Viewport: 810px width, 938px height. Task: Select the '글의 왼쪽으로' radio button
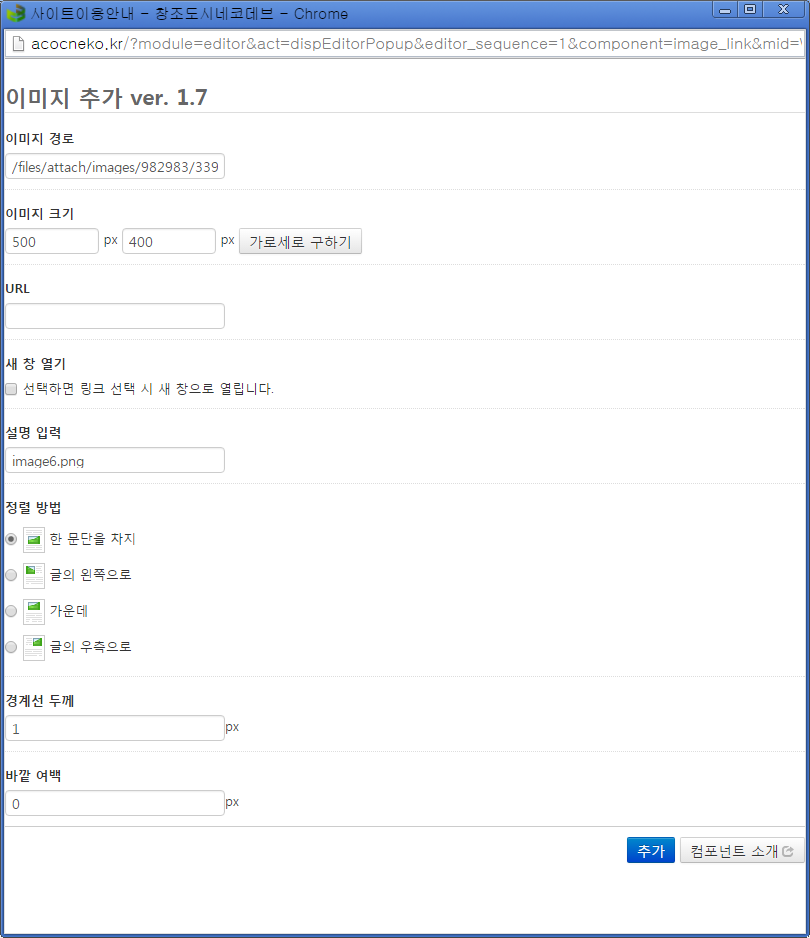(11, 575)
